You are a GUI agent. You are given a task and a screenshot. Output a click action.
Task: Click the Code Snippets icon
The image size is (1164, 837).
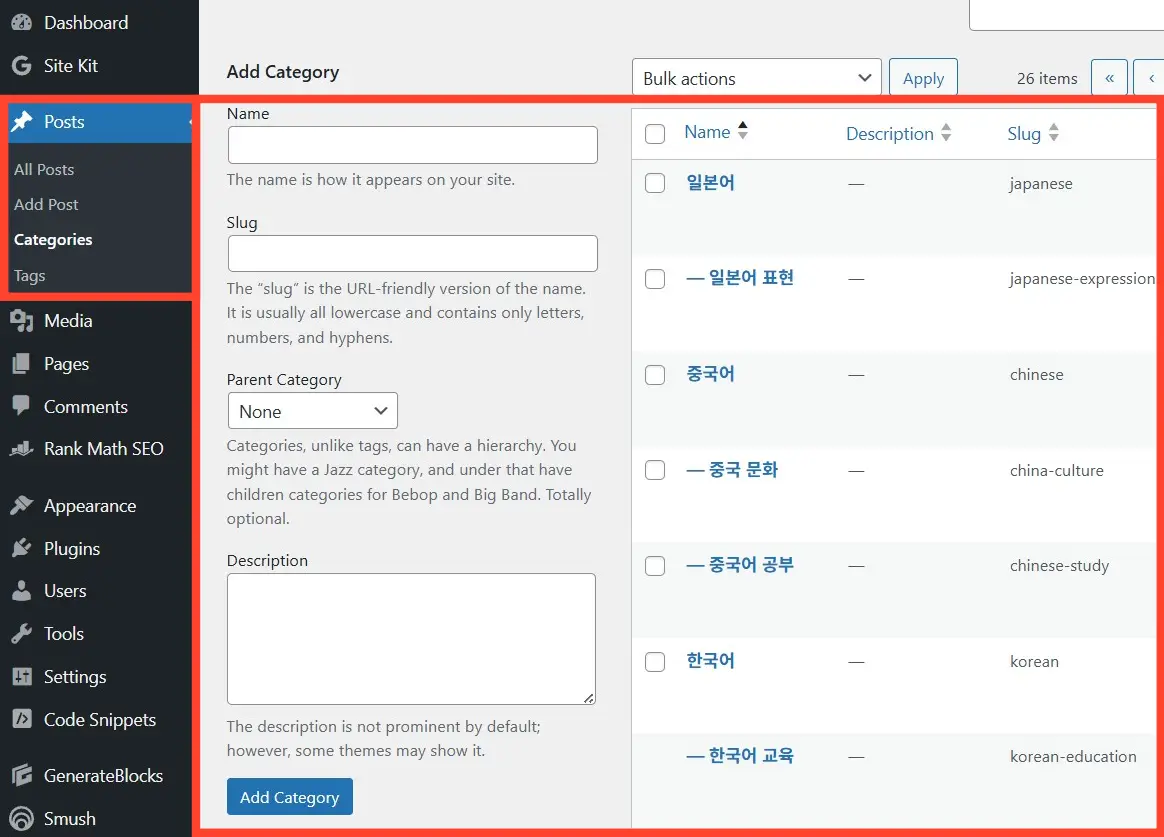click(22, 720)
